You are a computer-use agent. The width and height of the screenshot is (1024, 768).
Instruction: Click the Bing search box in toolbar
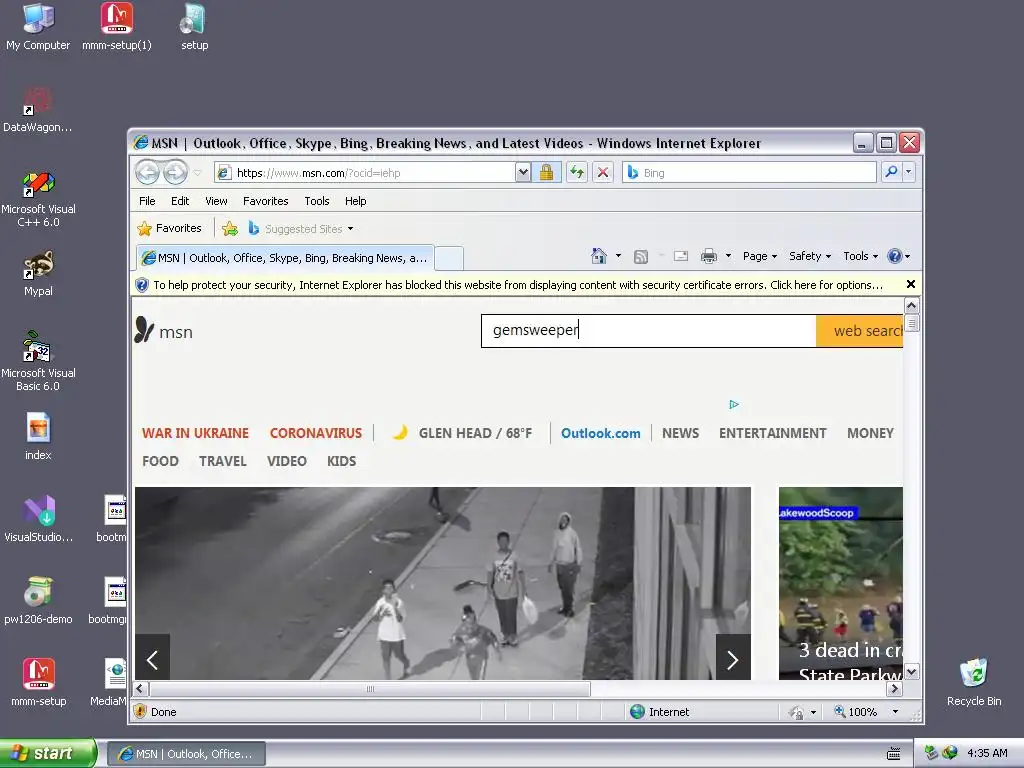[748, 172]
